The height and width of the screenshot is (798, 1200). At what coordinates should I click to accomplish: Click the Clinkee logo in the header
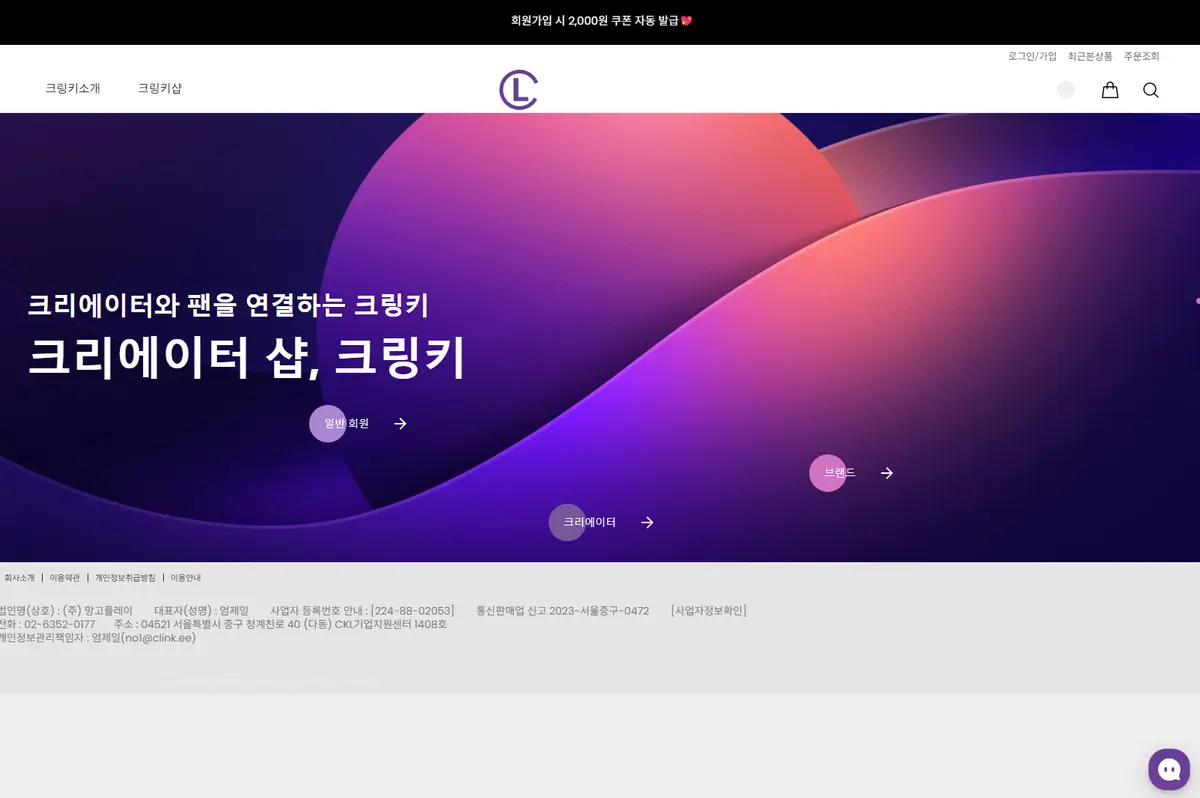point(519,89)
